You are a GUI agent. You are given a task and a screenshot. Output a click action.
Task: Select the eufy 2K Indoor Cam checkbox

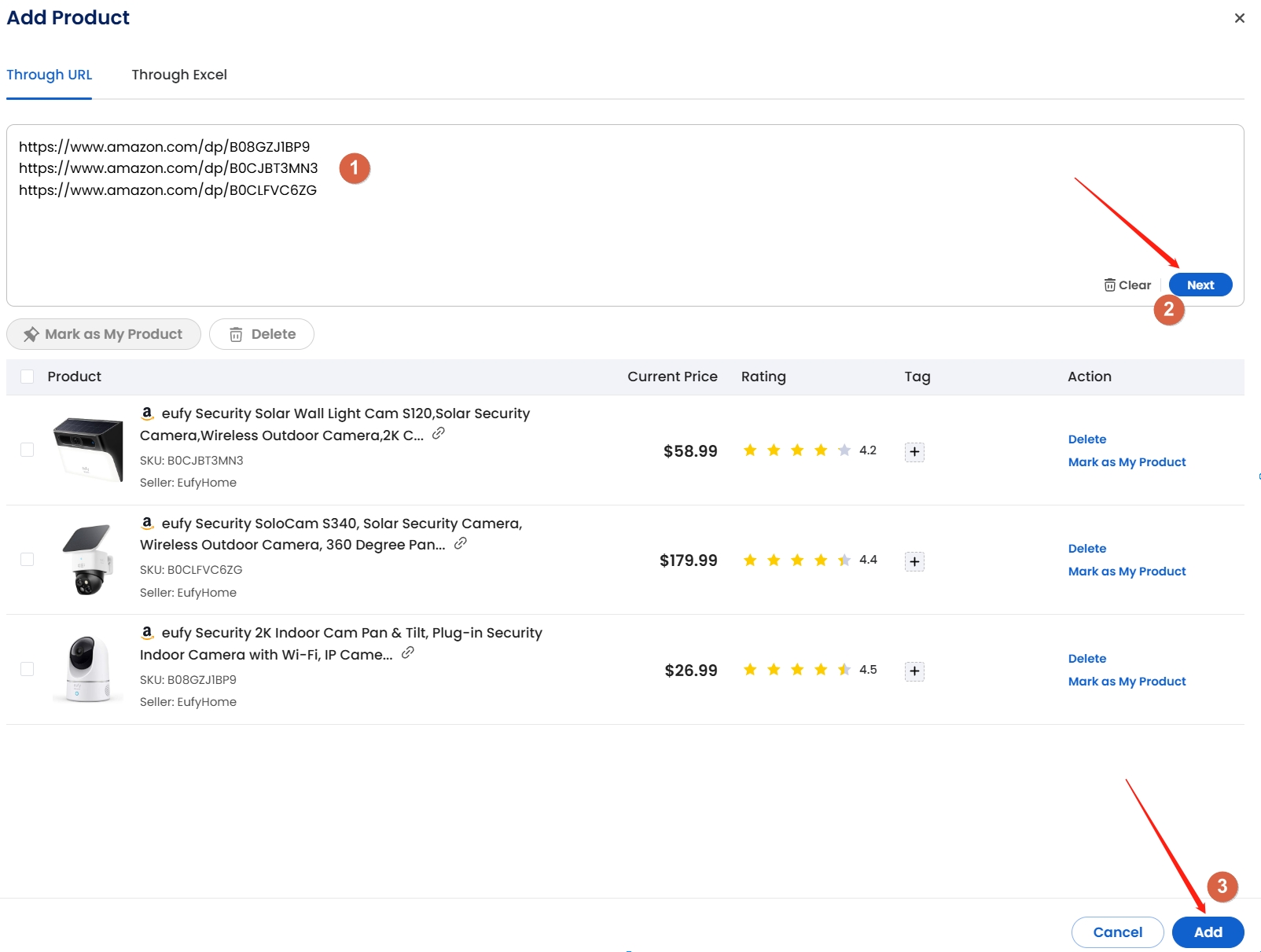coord(28,669)
